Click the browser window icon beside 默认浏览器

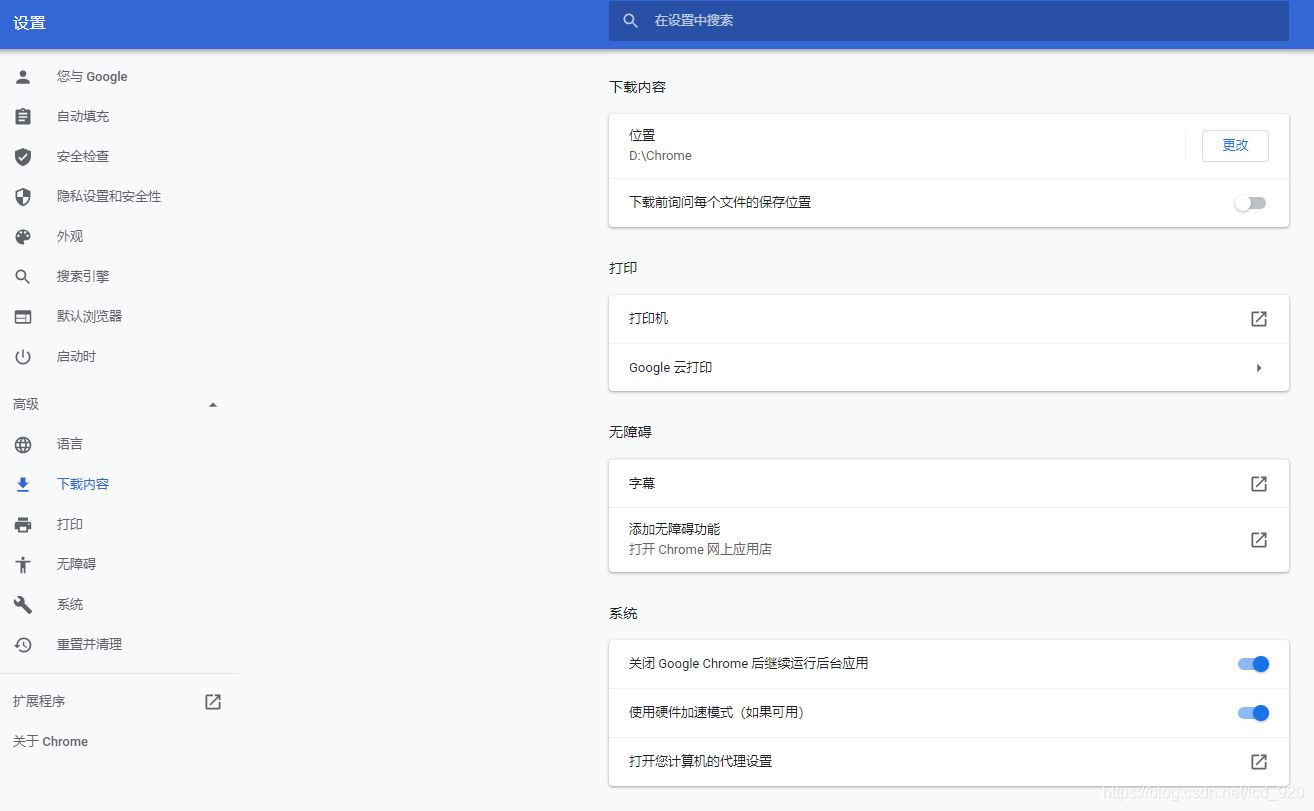23,317
